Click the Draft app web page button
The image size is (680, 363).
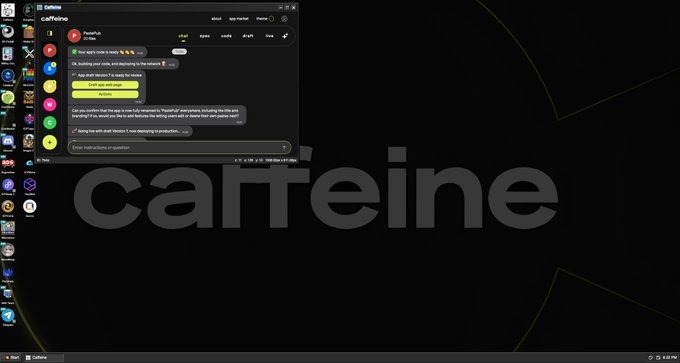coord(105,85)
